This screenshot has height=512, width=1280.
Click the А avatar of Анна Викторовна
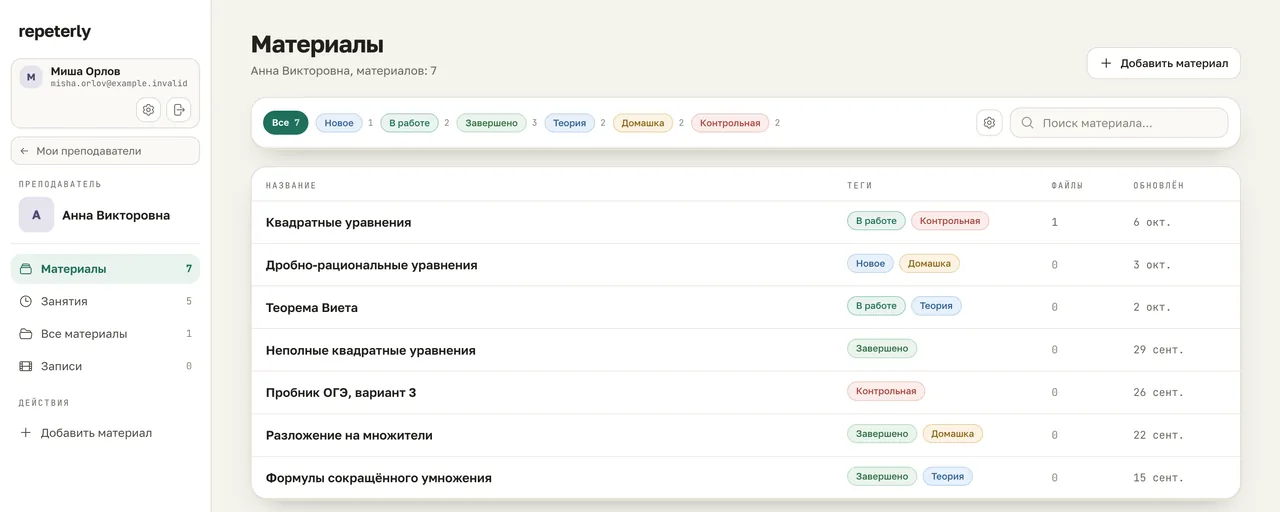(36, 215)
